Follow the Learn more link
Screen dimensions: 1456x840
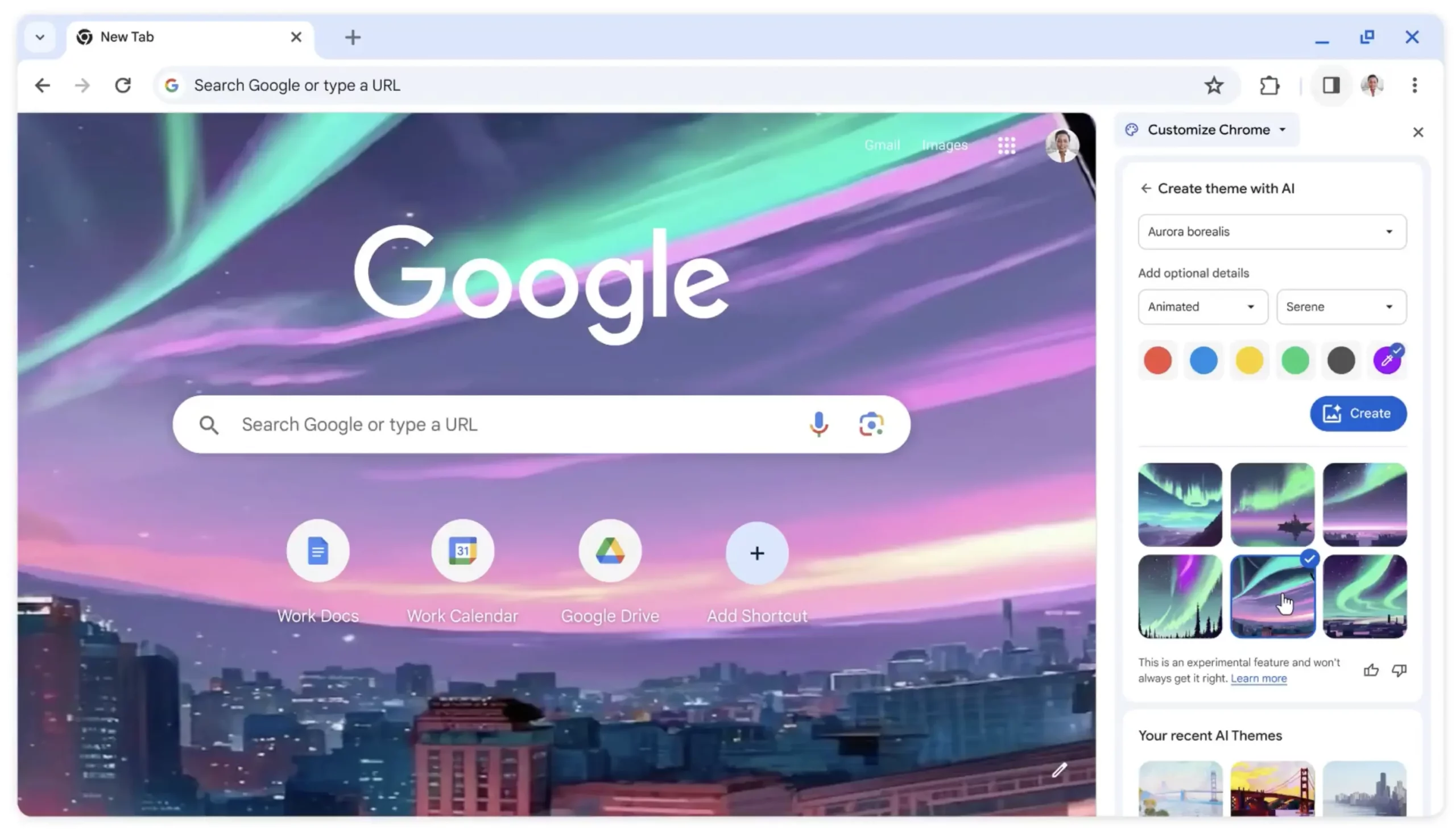[x=1258, y=678]
